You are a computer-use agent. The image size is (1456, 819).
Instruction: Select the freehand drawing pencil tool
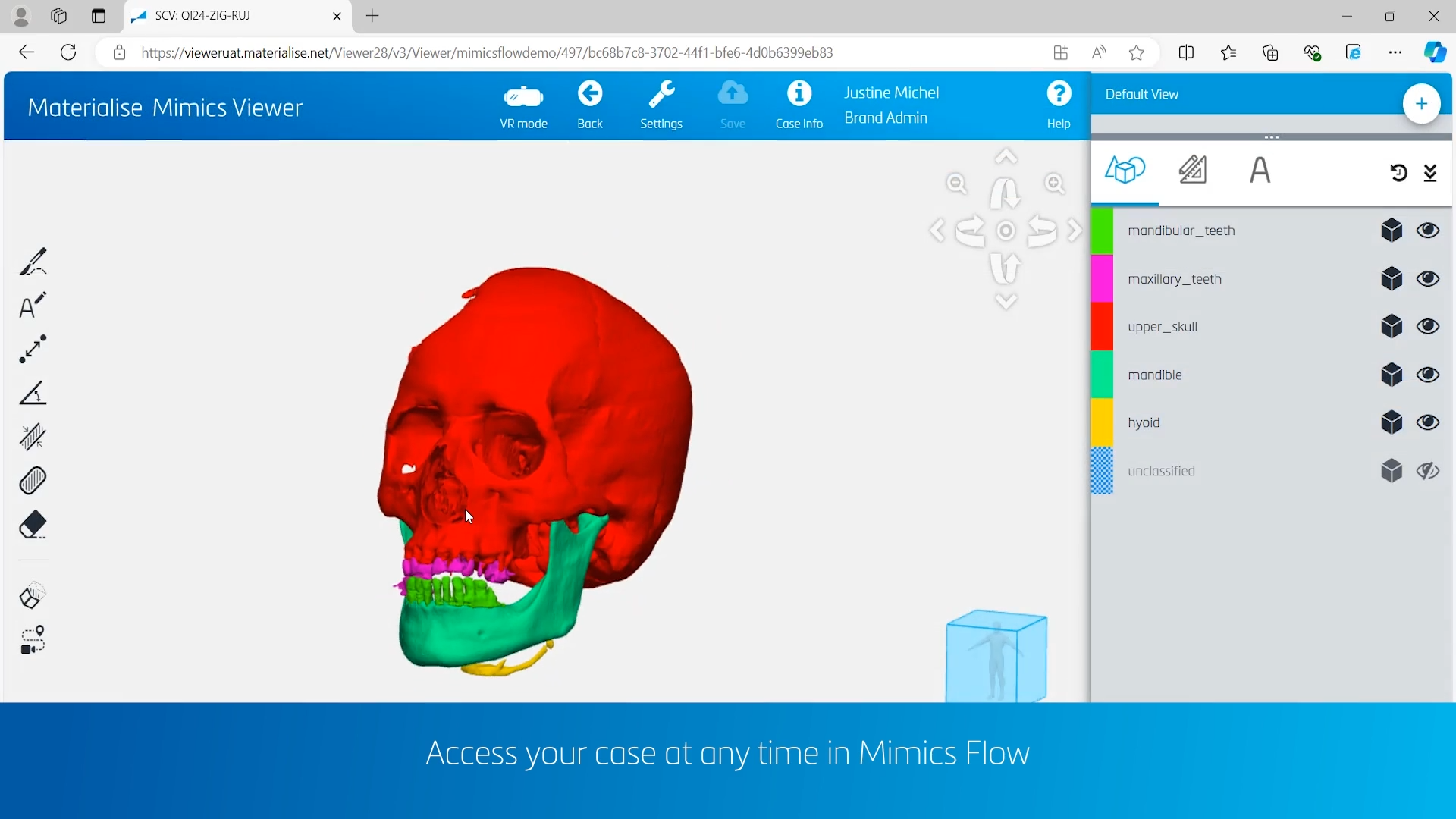click(33, 262)
